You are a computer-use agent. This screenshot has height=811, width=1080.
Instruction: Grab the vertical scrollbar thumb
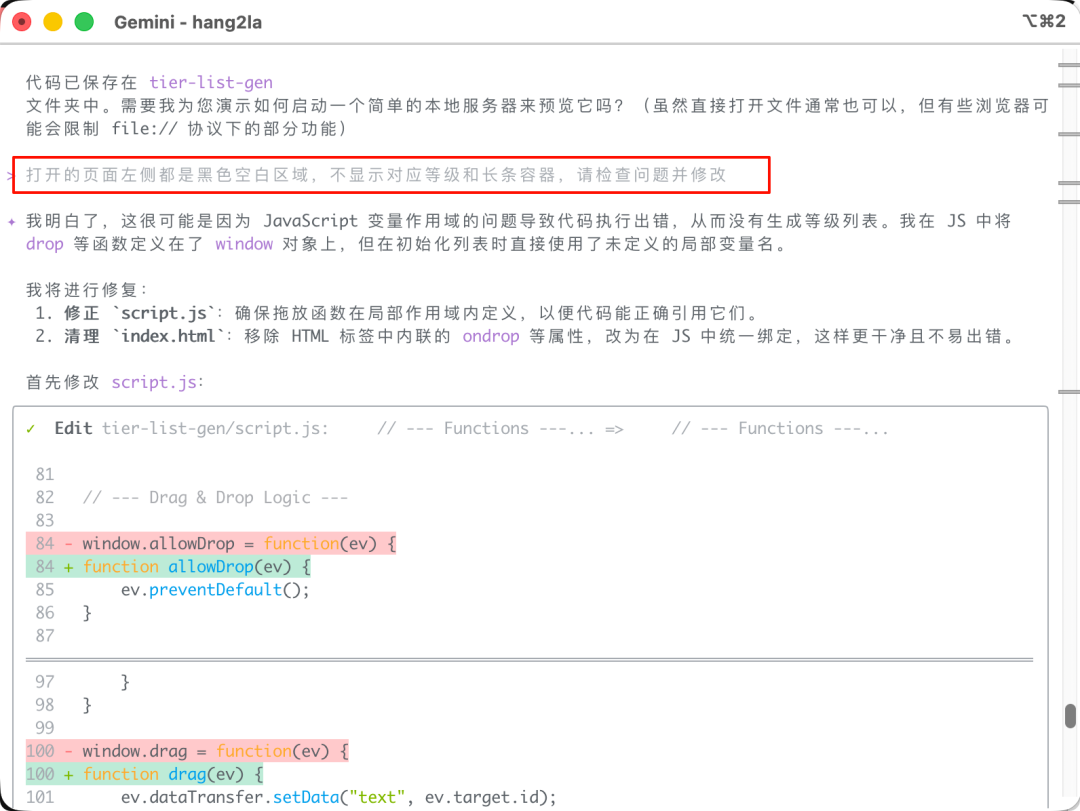pos(1069,716)
